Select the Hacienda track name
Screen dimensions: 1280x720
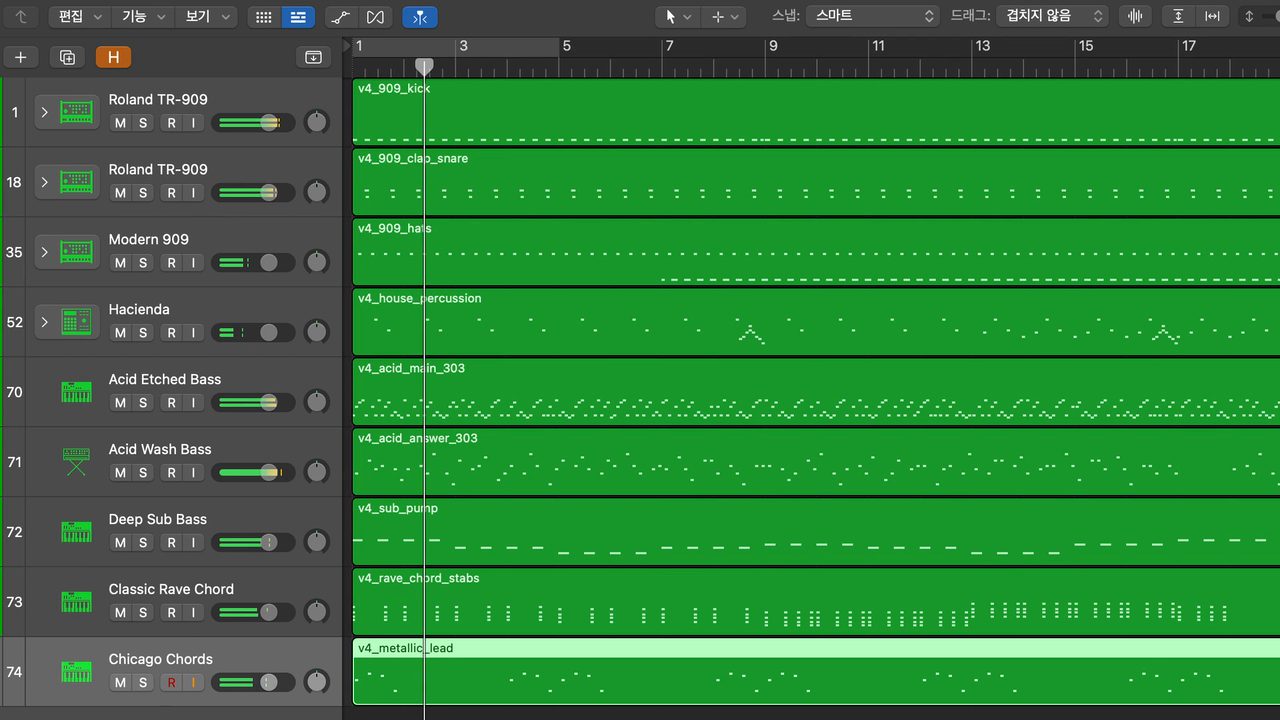139,309
